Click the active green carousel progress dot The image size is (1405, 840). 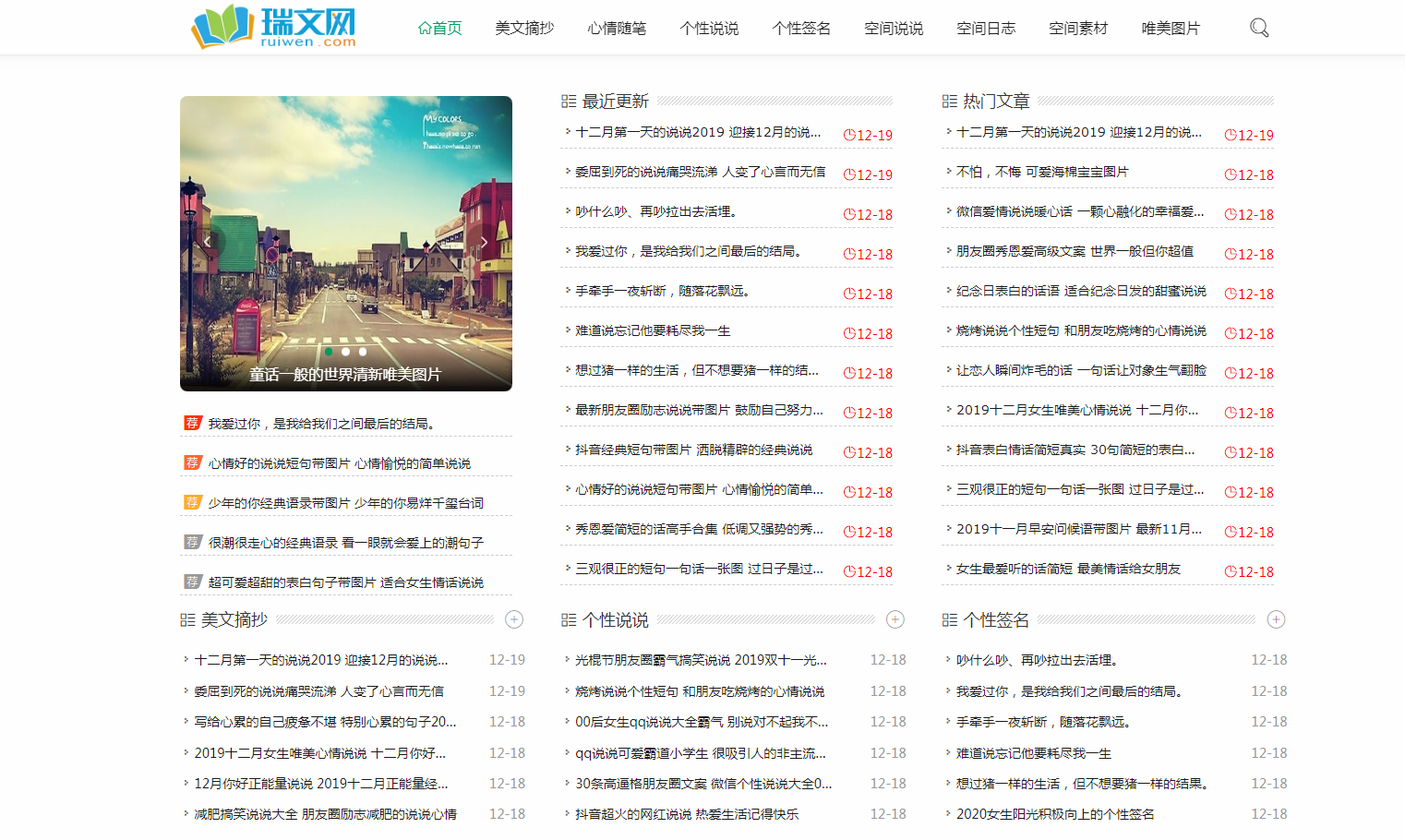(x=328, y=352)
